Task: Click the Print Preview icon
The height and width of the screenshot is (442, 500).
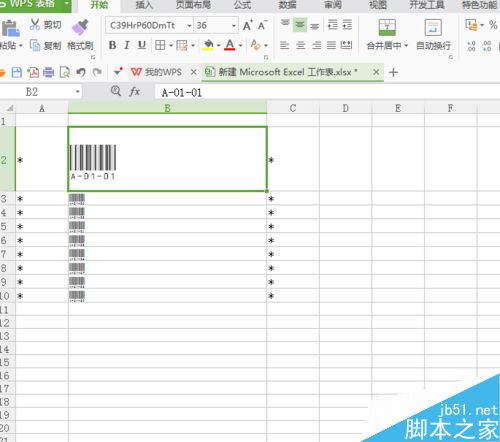Action: (x=65, y=72)
